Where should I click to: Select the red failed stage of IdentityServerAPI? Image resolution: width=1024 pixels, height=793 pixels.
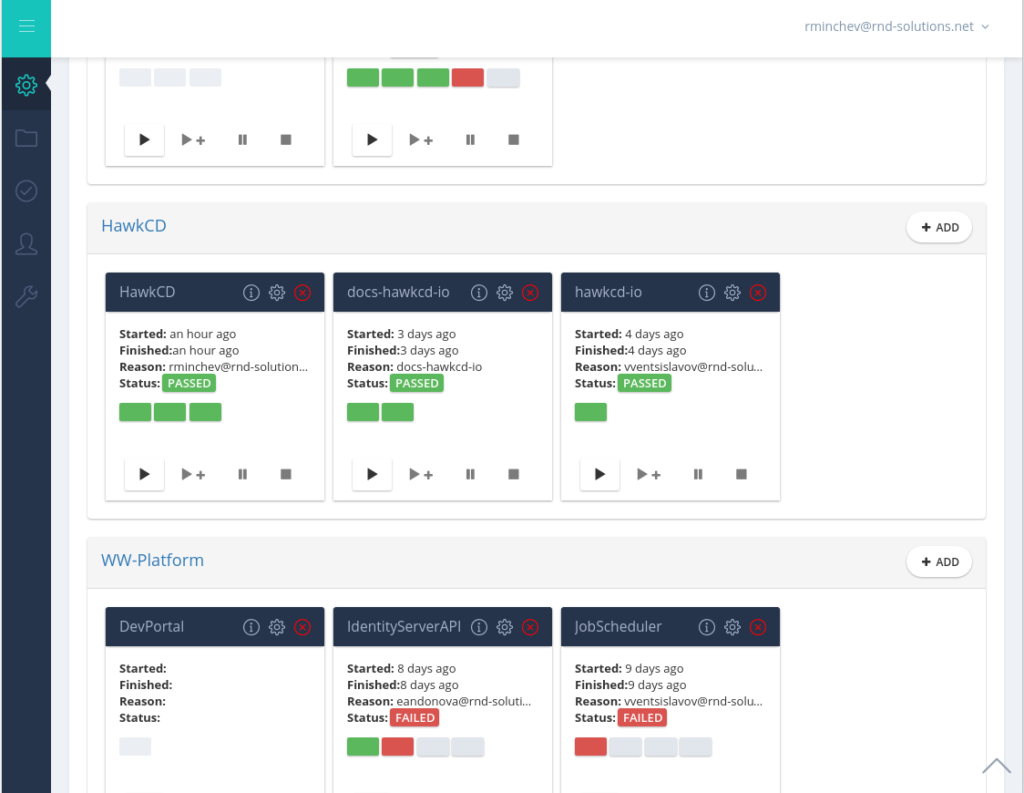398,747
